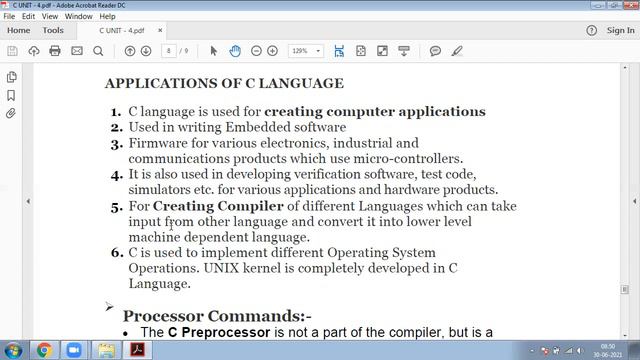Click the system clock in taskbar
Screen dimensions: 640x360
tap(608, 351)
